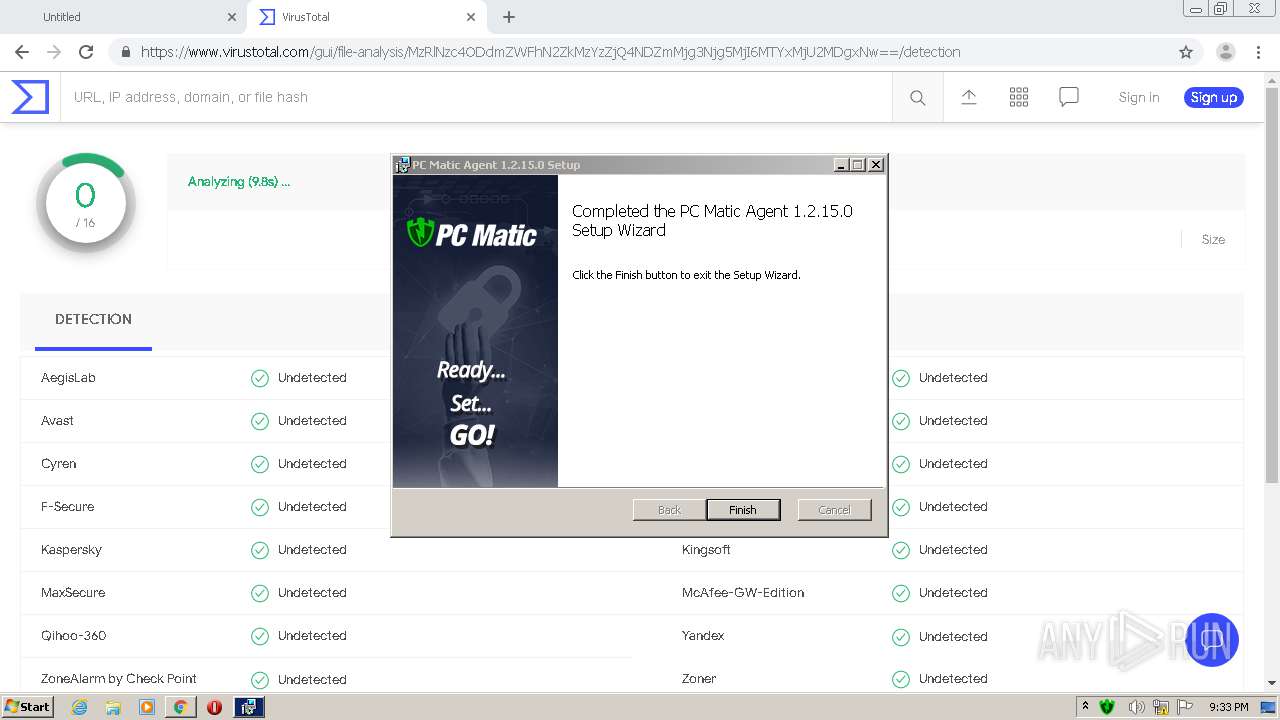Open the apps grid icon
1280x720 pixels.
[1019, 97]
